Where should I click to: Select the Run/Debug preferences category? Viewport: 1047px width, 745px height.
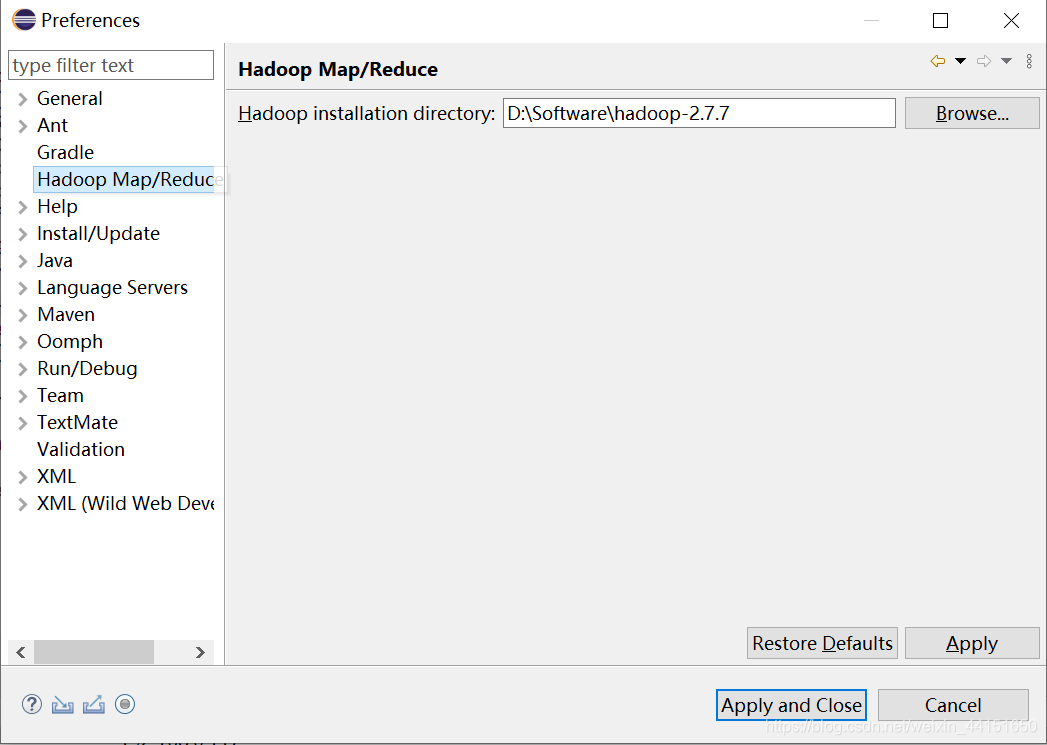pyautogui.click(x=87, y=368)
